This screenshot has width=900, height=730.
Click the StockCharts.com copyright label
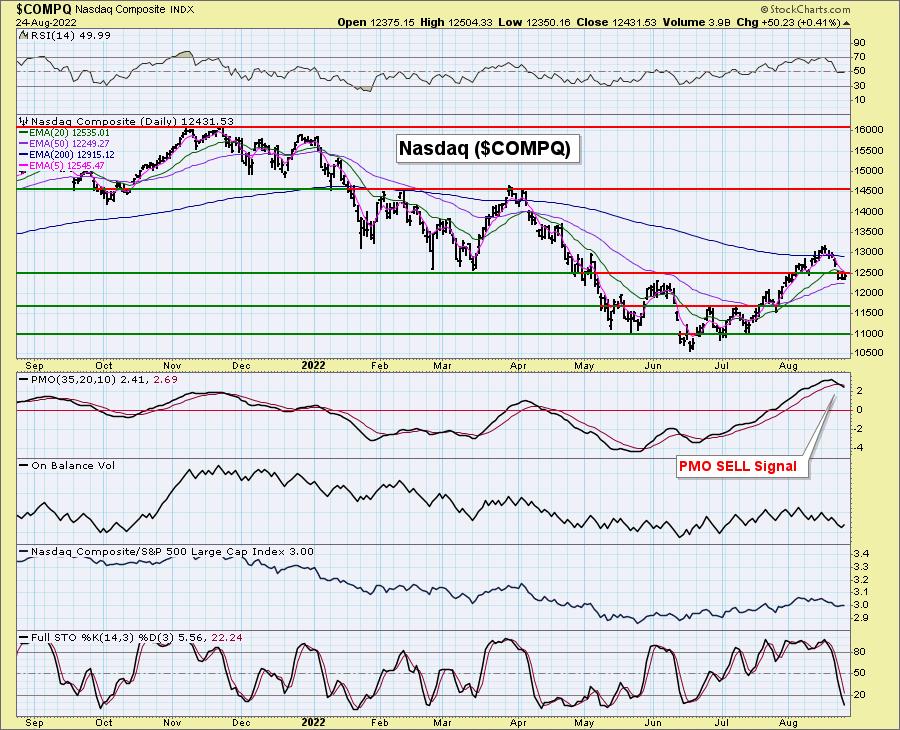806,9
